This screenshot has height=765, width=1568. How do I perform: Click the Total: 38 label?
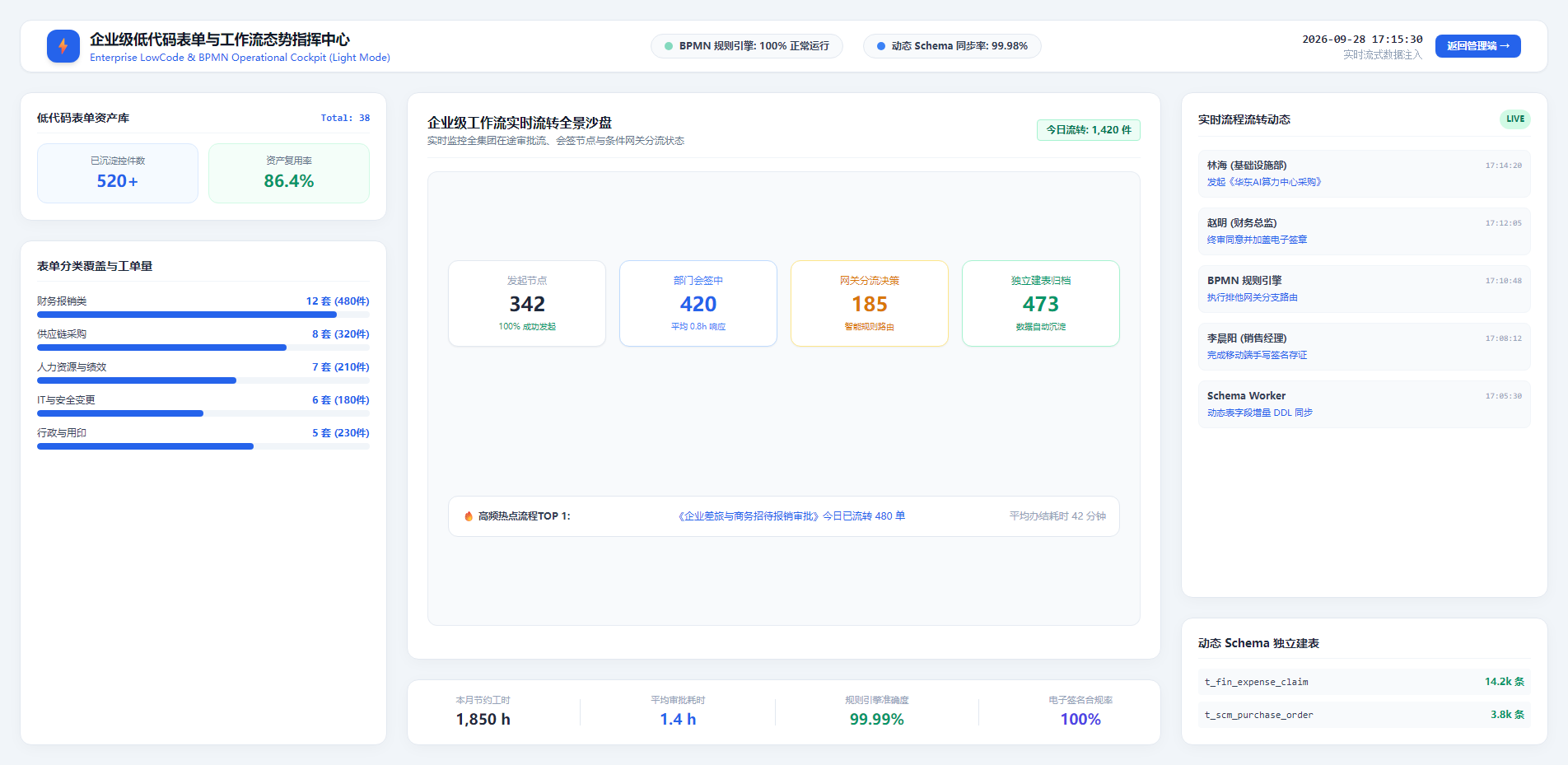click(345, 119)
